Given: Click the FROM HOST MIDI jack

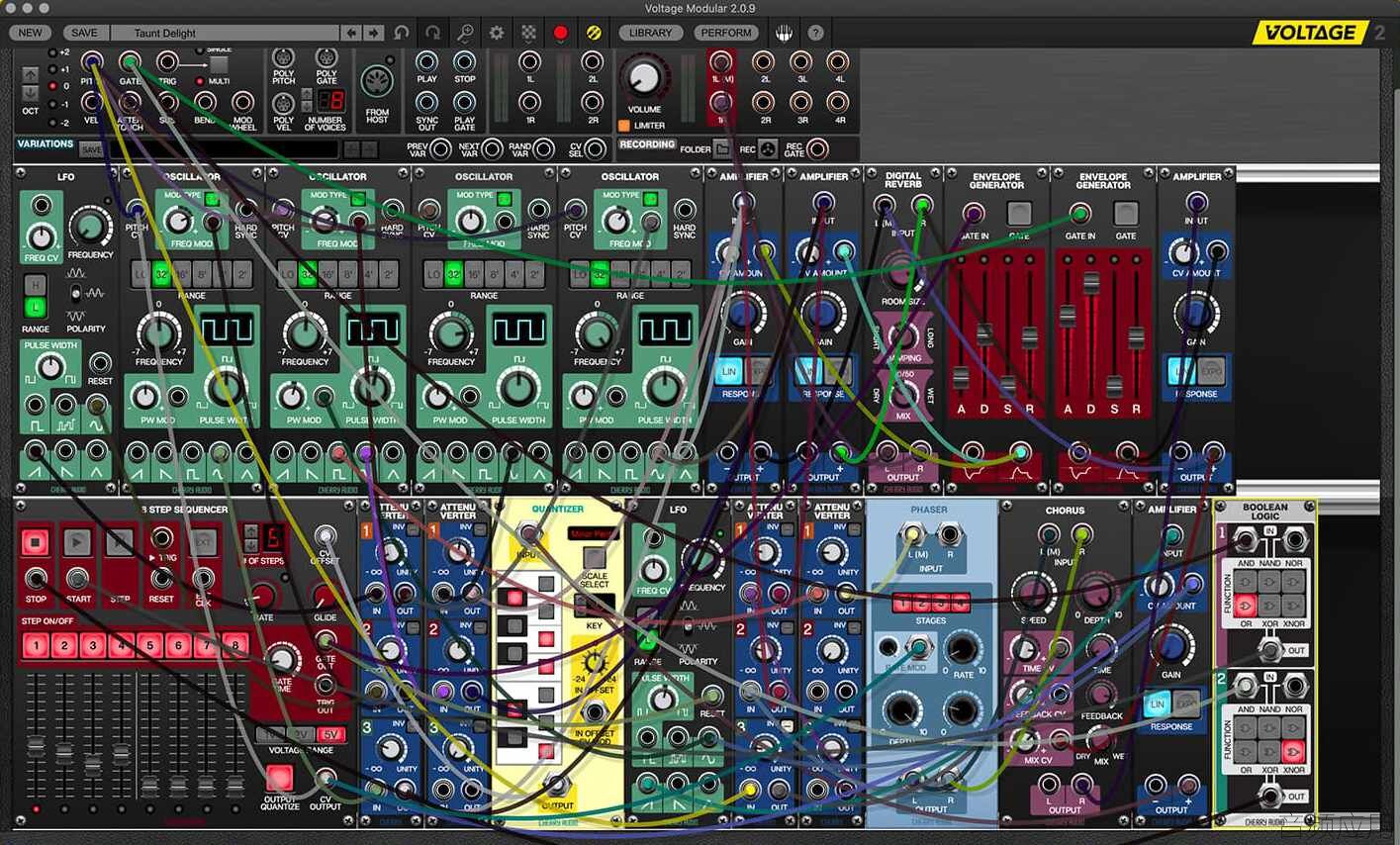Looking at the screenshot, I should tap(377, 81).
